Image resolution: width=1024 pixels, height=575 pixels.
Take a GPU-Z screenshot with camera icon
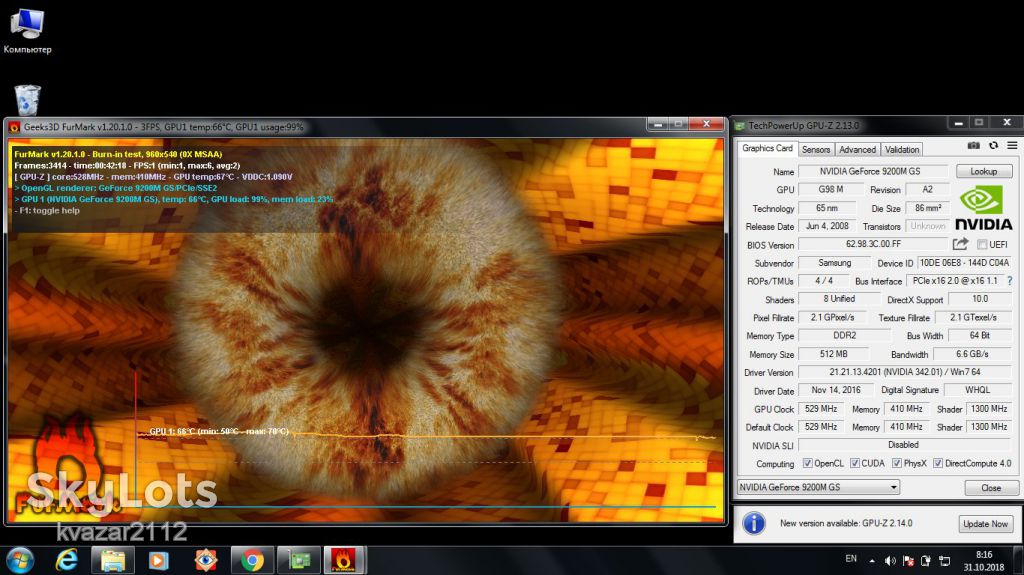click(973, 146)
